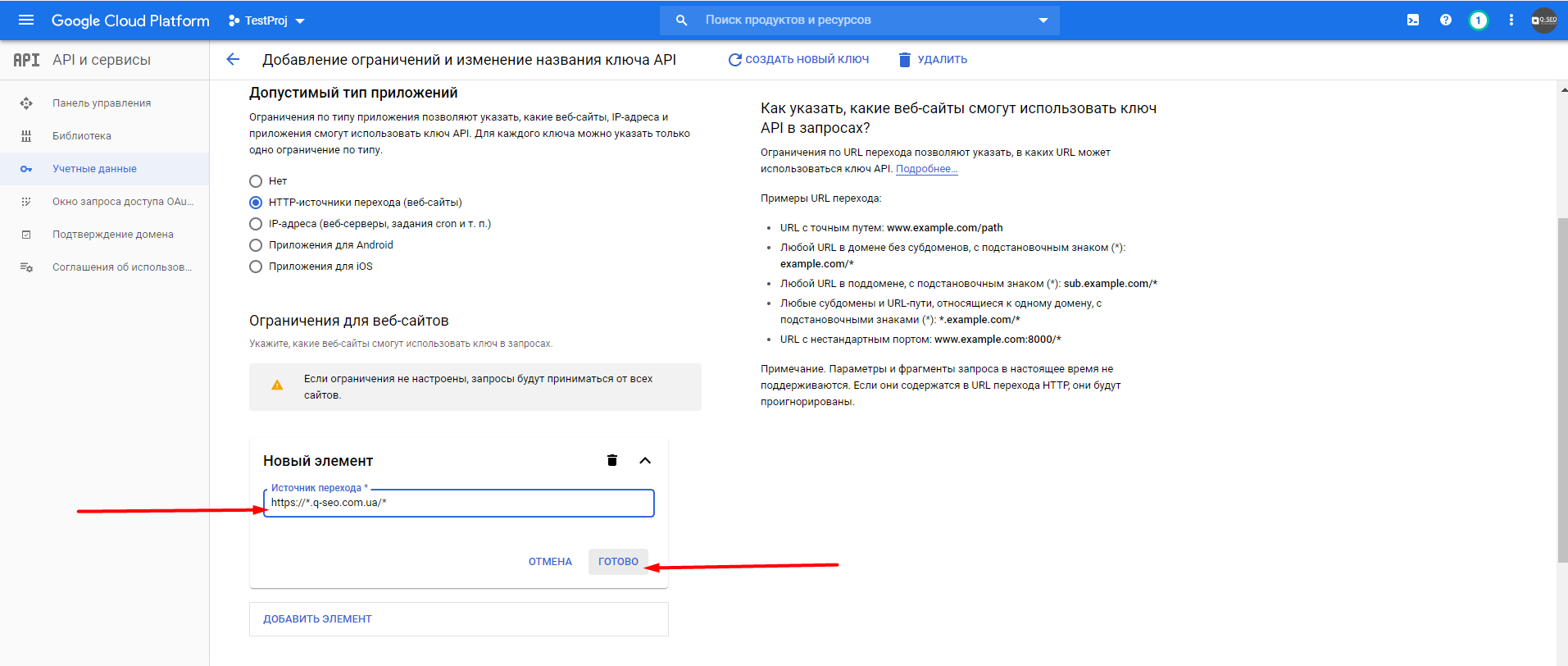Click the "Источник перехода" input field
Viewport: 1568px width, 666px height.
[x=459, y=503]
